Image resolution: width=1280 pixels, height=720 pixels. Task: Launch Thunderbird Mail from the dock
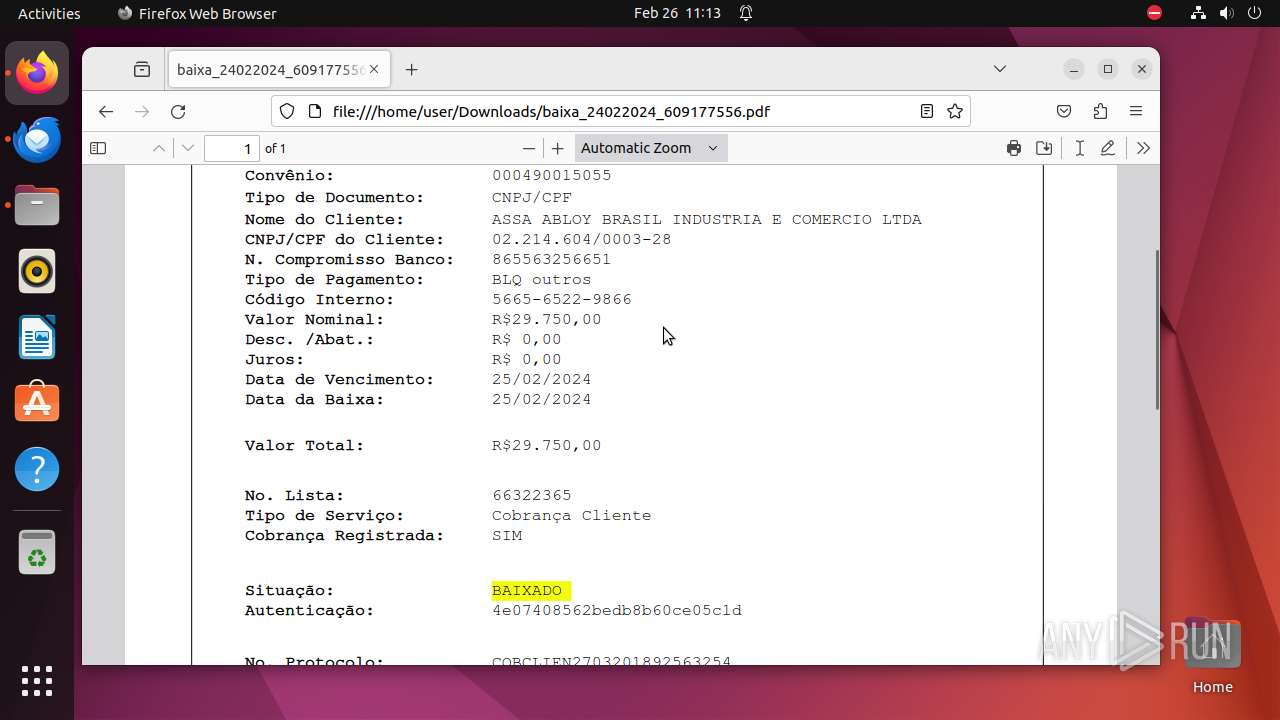click(x=37, y=139)
